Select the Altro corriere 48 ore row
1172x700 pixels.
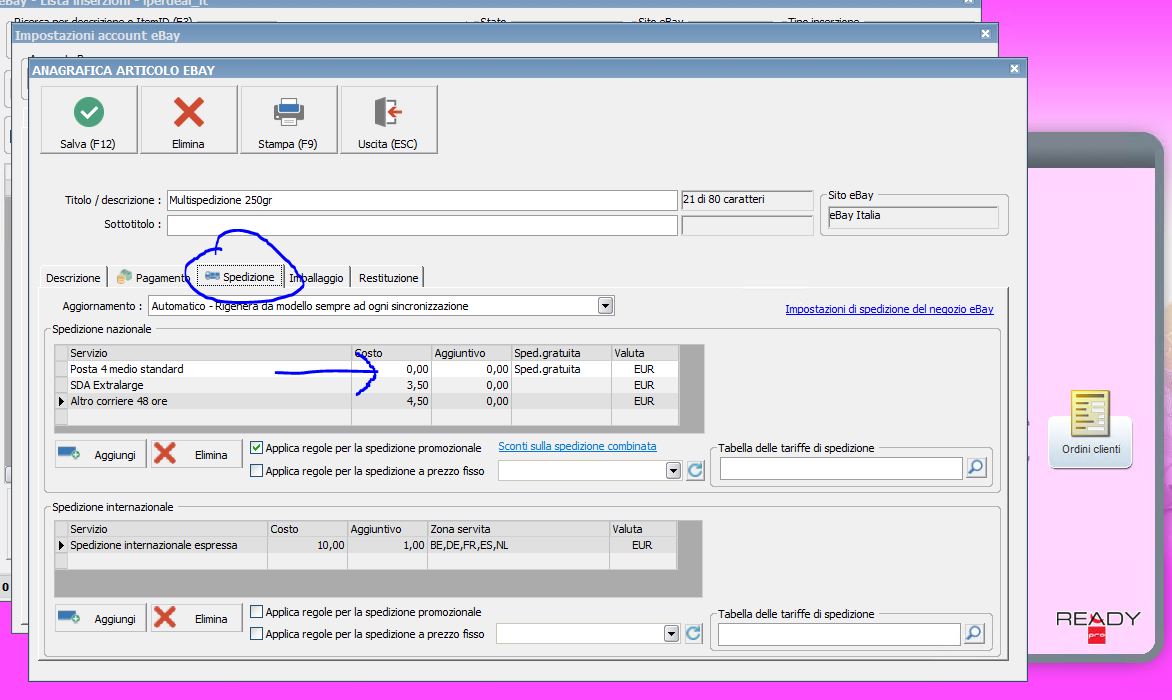(x=366, y=401)
